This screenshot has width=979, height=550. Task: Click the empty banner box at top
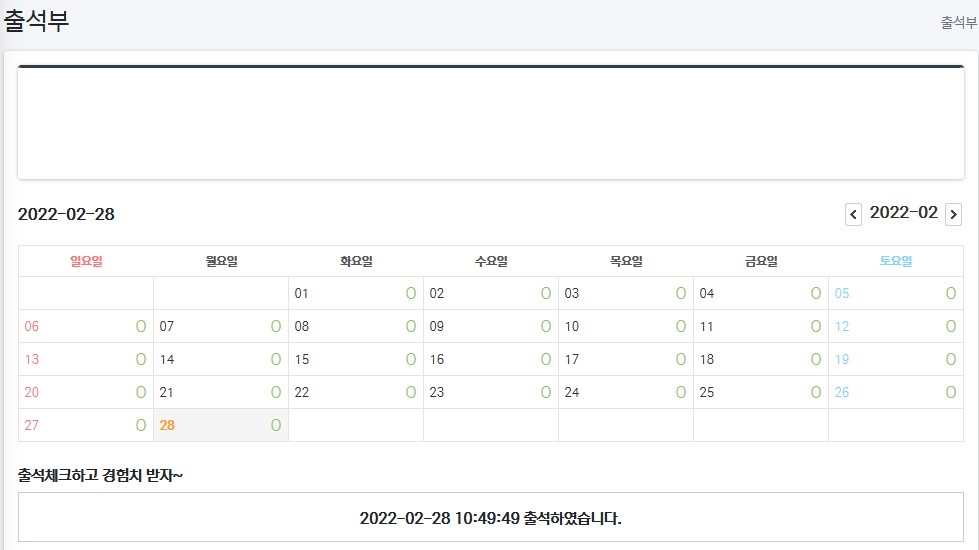tap(490, 123)
